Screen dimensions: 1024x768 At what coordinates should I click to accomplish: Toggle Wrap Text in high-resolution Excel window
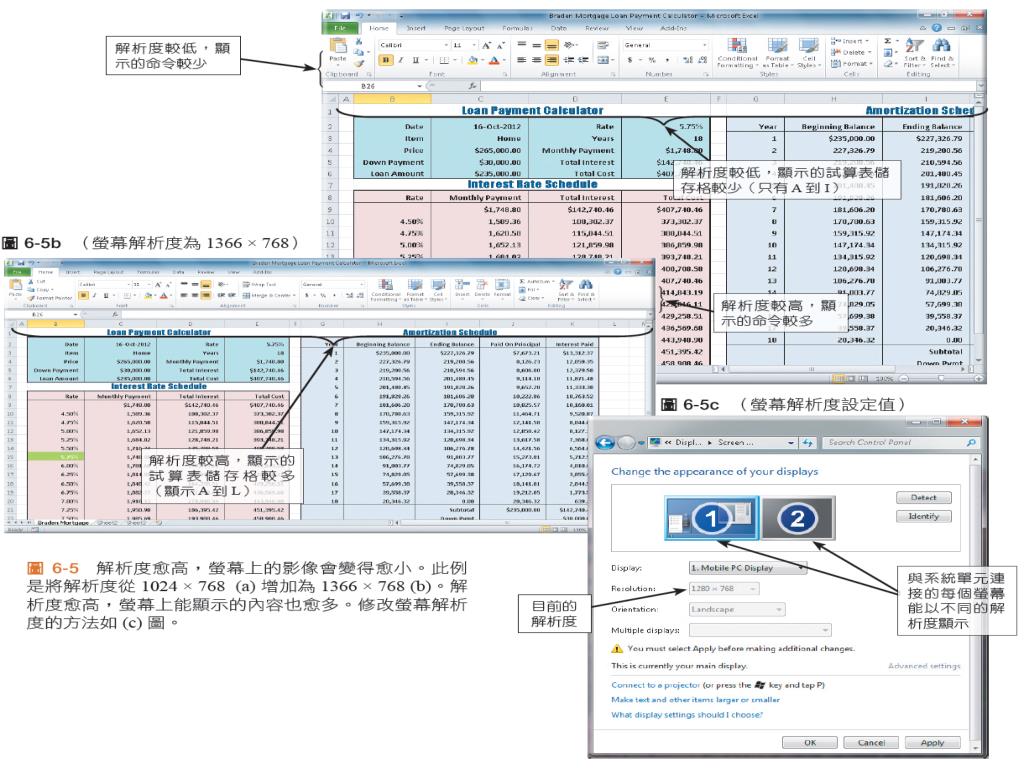click(259, 285)
